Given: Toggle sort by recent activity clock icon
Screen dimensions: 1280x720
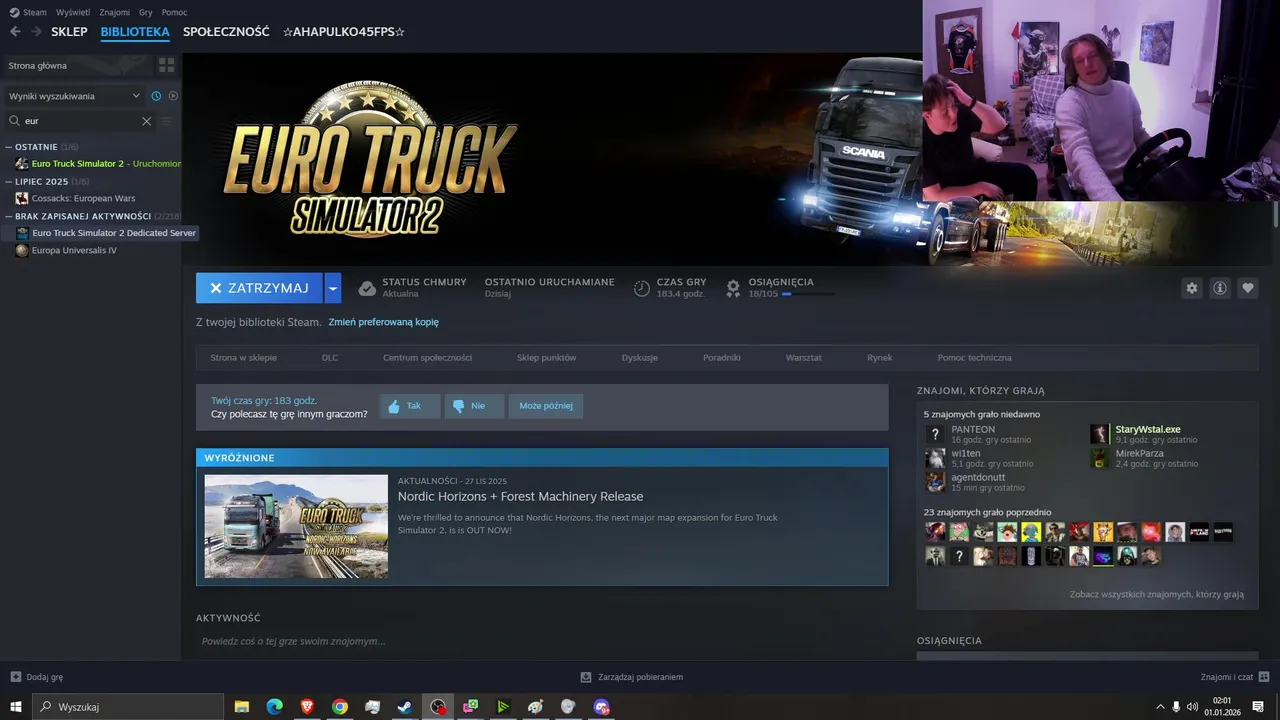Looking at the screenshot, I should (x=156, y=96).
